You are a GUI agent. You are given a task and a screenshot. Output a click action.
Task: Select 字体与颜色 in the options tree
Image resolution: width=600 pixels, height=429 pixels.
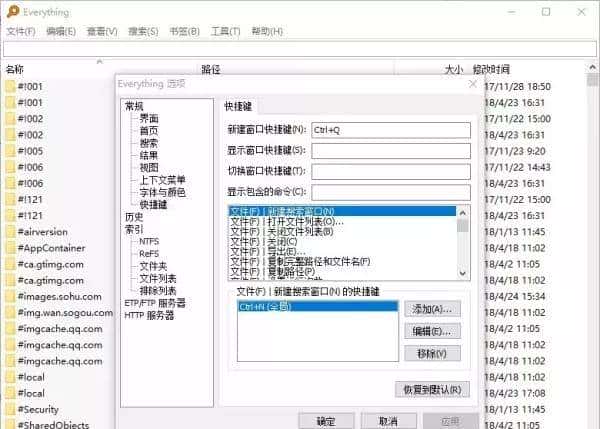(x=163, y=192)
